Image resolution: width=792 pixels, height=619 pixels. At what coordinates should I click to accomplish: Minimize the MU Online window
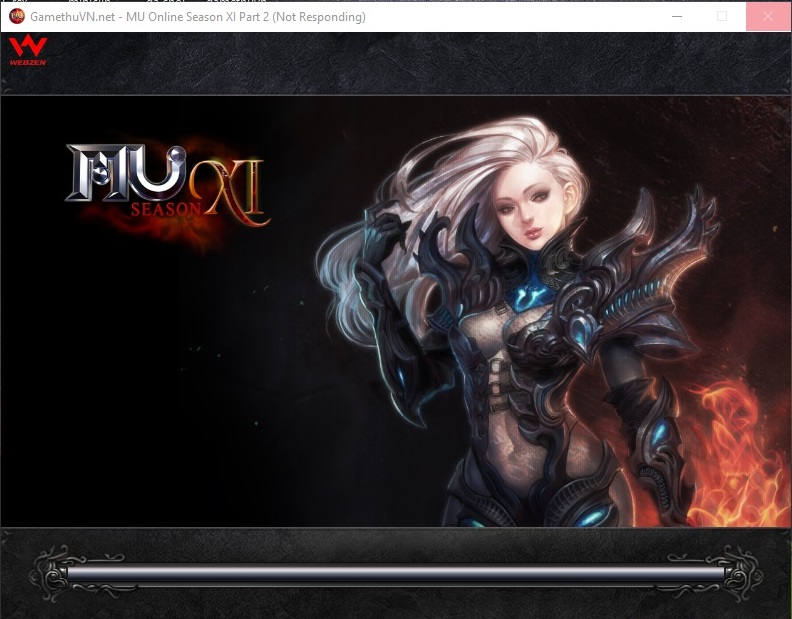(x=677, y=16)
